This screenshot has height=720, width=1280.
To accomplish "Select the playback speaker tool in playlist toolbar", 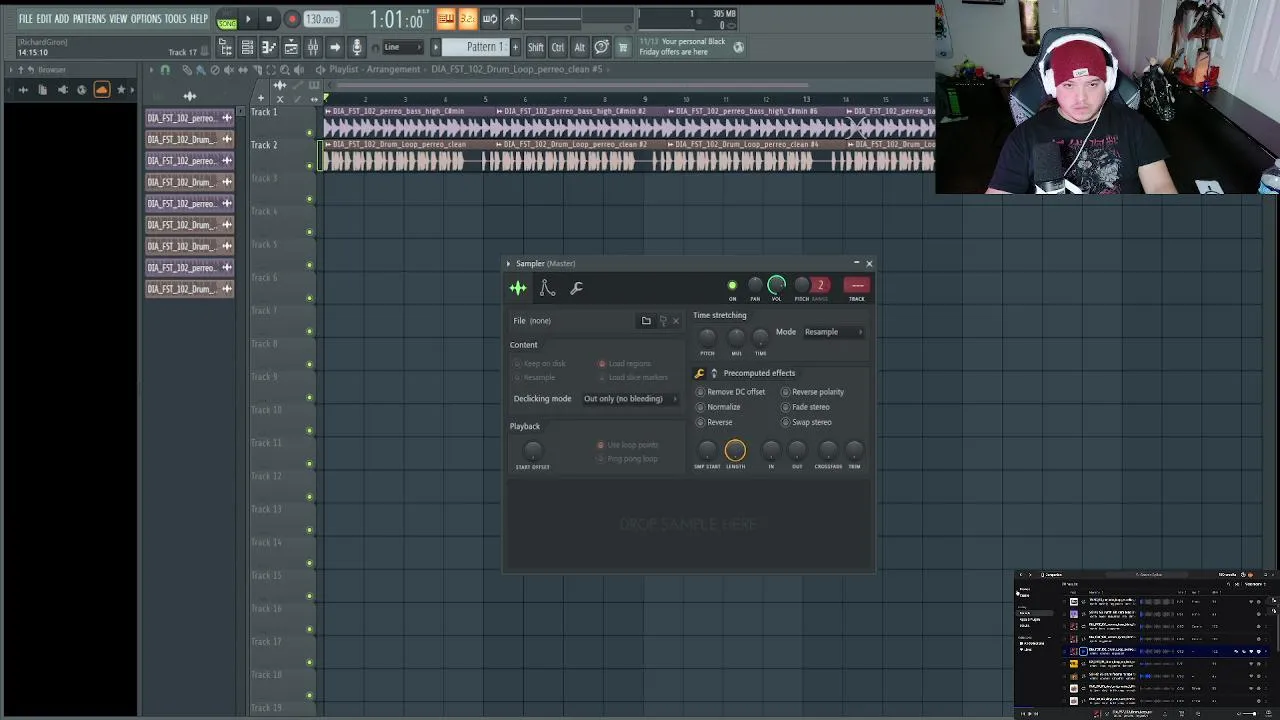I will [299, 70].
